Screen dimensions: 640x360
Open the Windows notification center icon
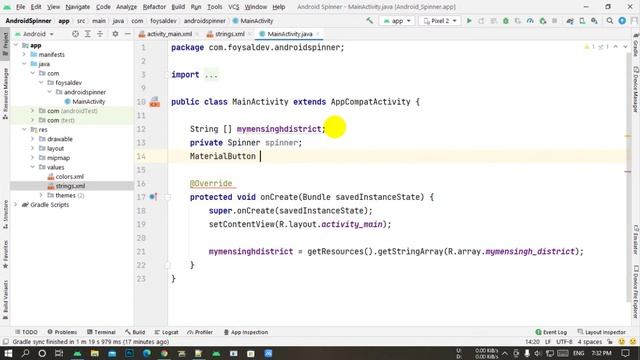tap(625, 353)
